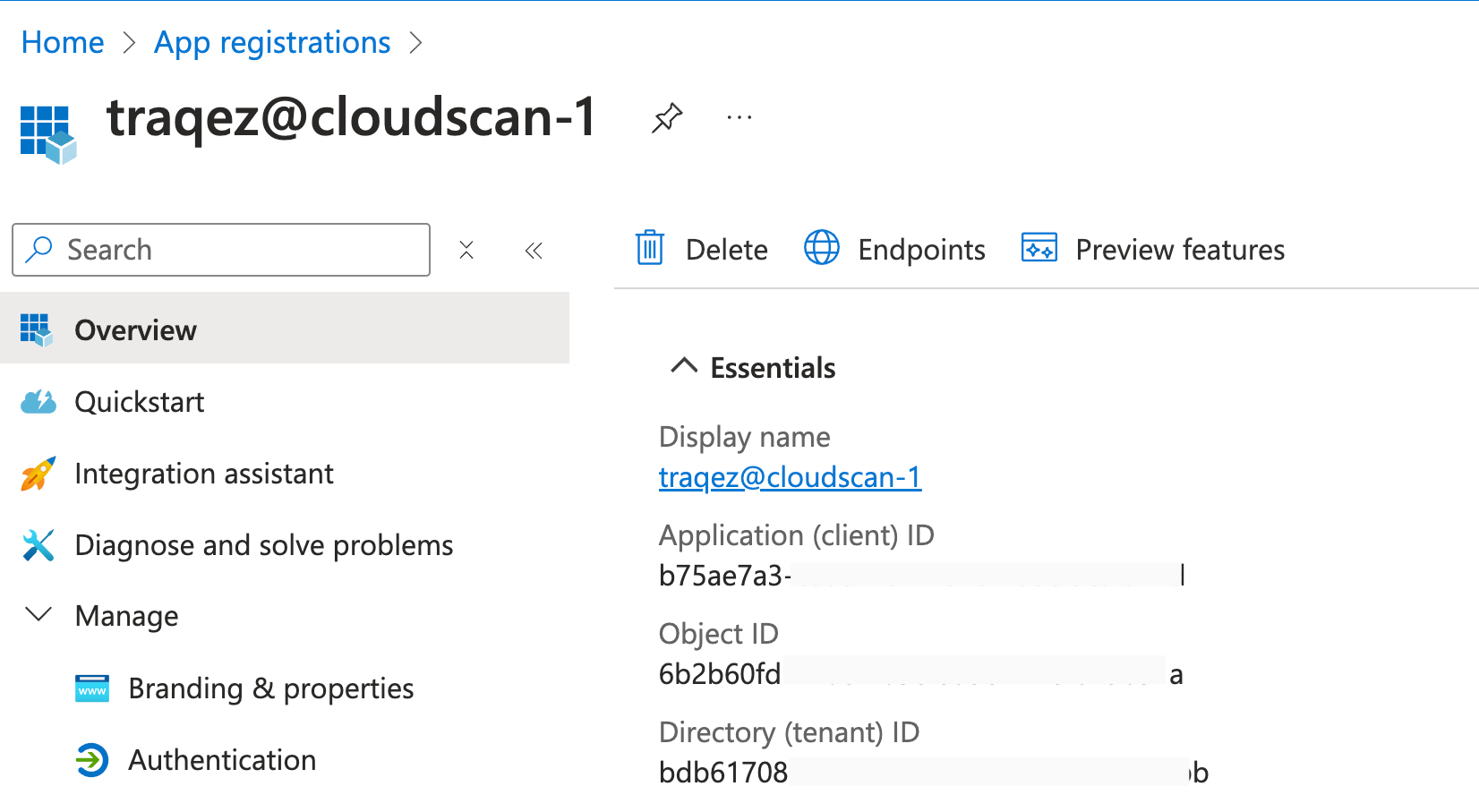Open traqez@cloudscan-1 display name link

pos(790,477)
